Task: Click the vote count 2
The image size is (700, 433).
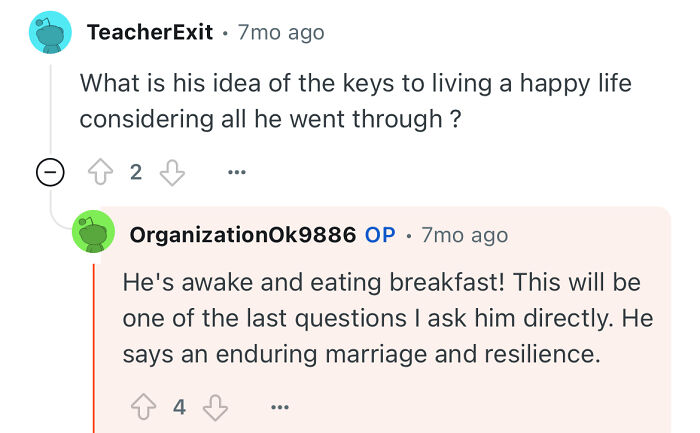Action: point(136,172)
